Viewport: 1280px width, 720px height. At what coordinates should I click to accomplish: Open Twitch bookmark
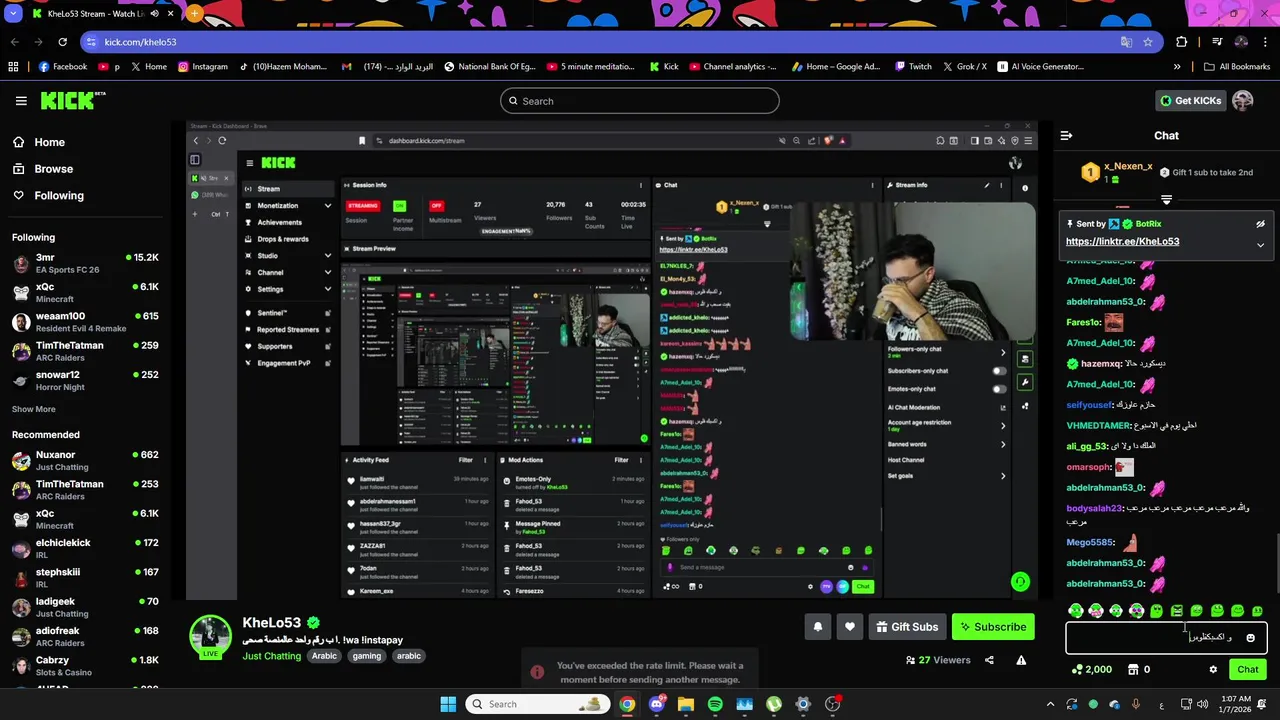click(913, 67)
